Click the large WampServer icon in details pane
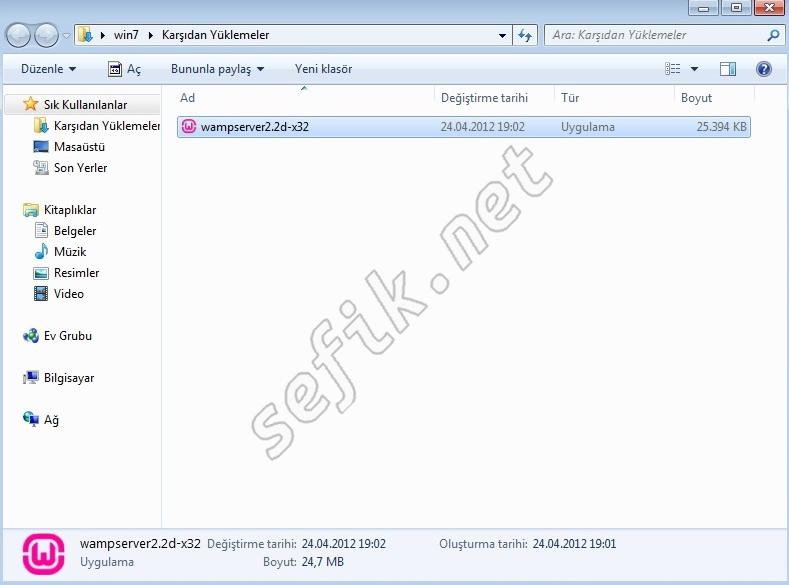Screen dimensions: 789x585 point(43,554)
